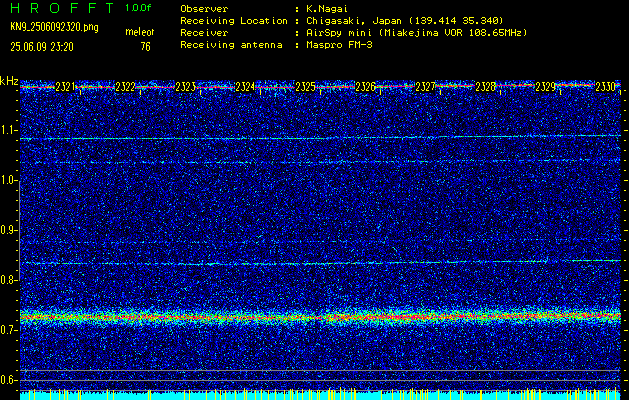Click the observer name K.Nagai
Screen dimensions: 629x400
click(327, 9)
